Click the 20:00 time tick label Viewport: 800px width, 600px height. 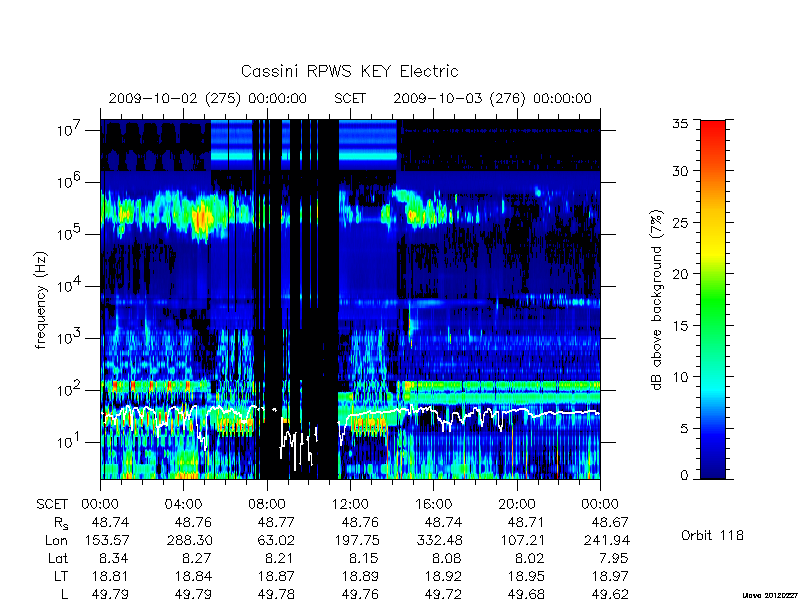click(x=516, y=504)
